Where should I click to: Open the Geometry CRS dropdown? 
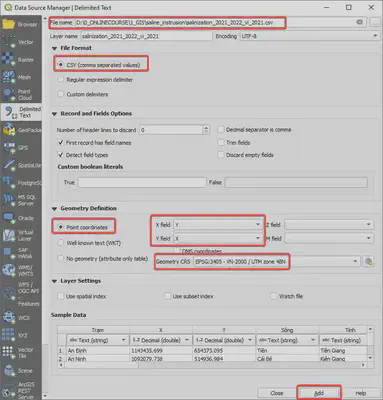click(x=277, y=262)
